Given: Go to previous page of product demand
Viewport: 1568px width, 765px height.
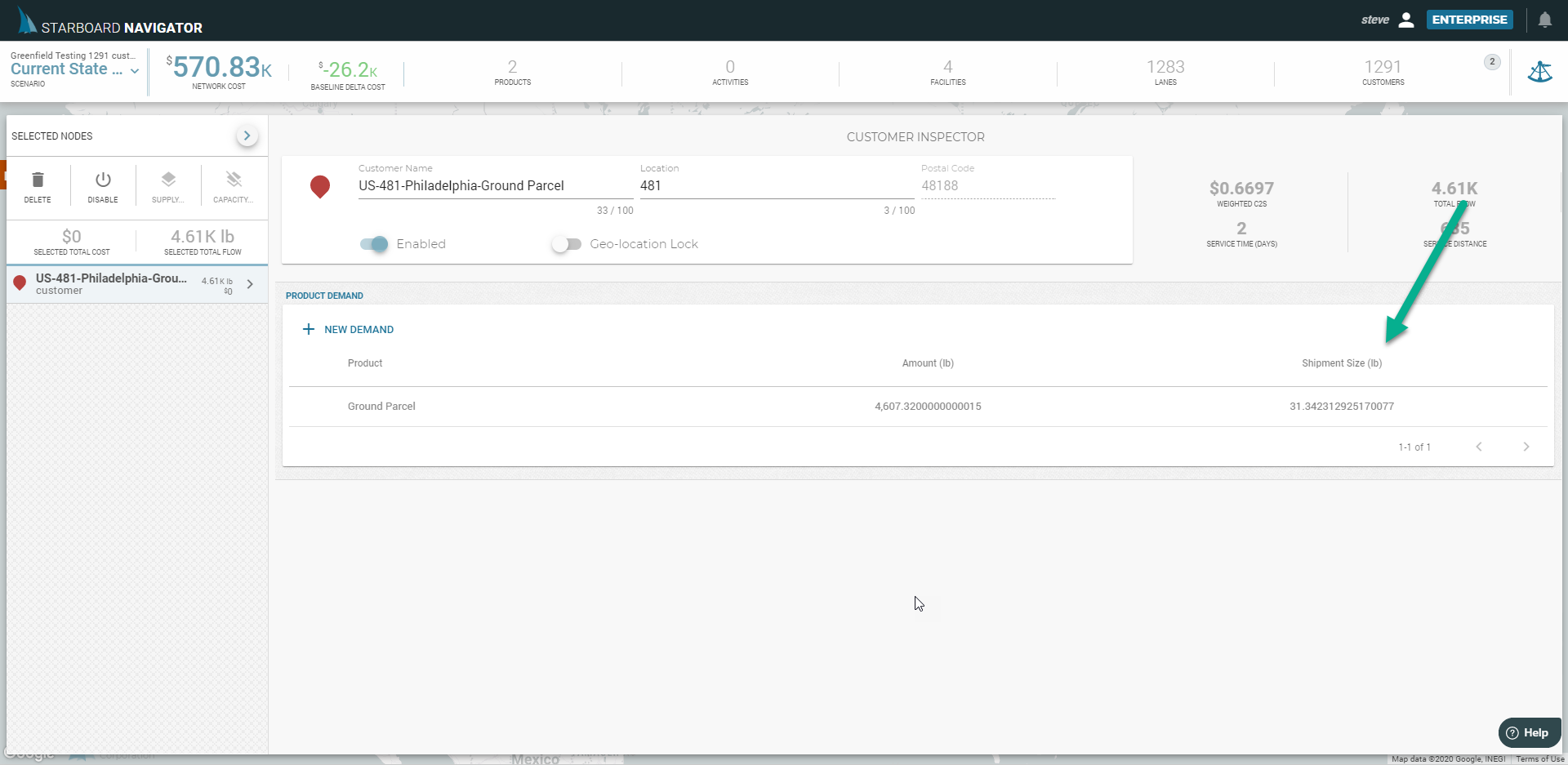Looking at the screenshot, I should [1479, 447].
